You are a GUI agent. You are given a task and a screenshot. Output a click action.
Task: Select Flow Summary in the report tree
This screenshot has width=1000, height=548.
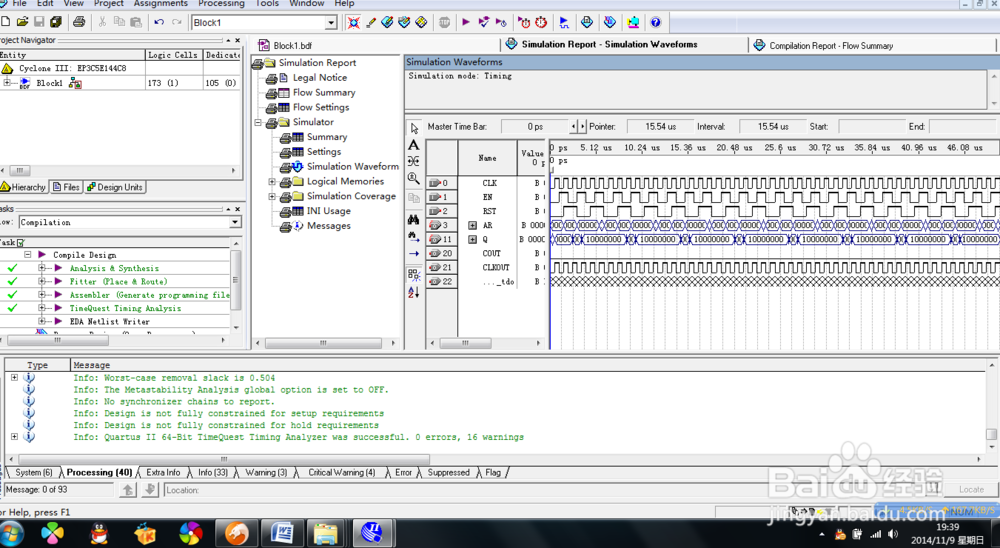324,93
